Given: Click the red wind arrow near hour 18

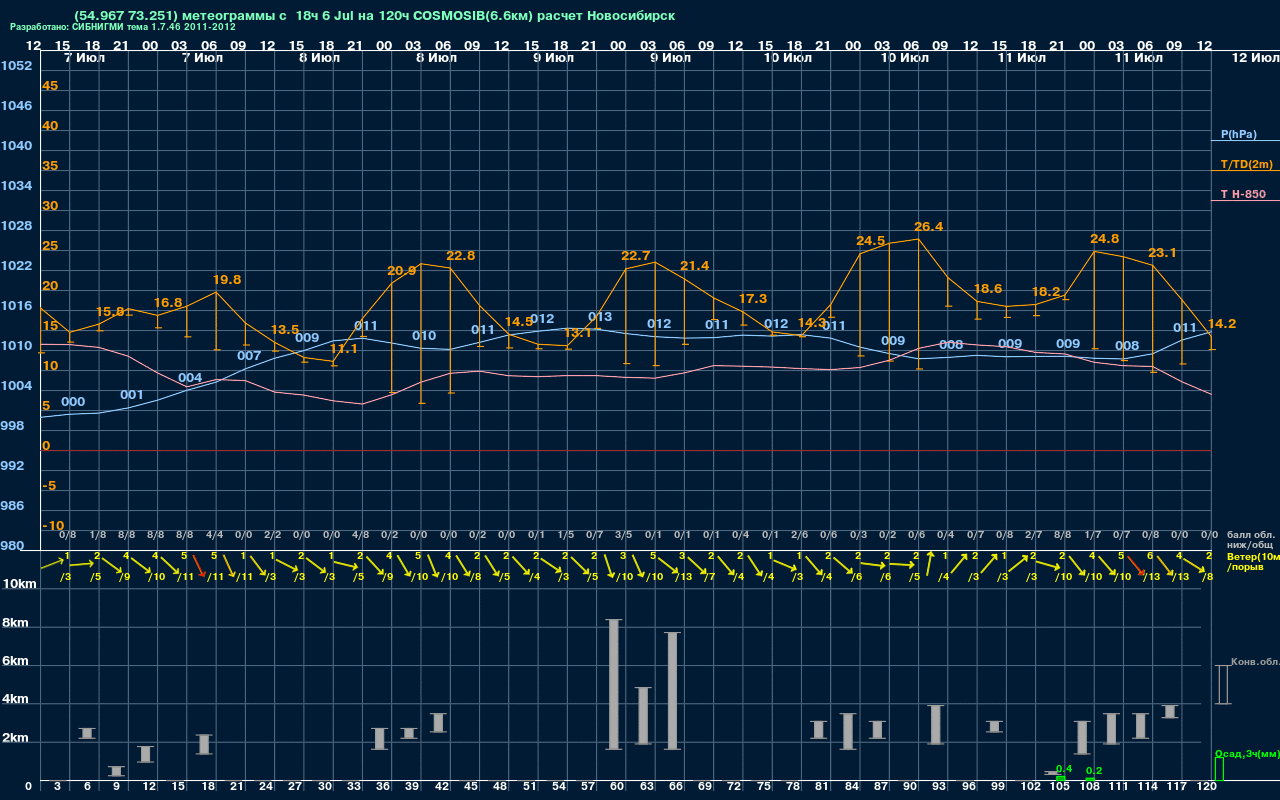Looking at the screenshot, I should 200,569.
